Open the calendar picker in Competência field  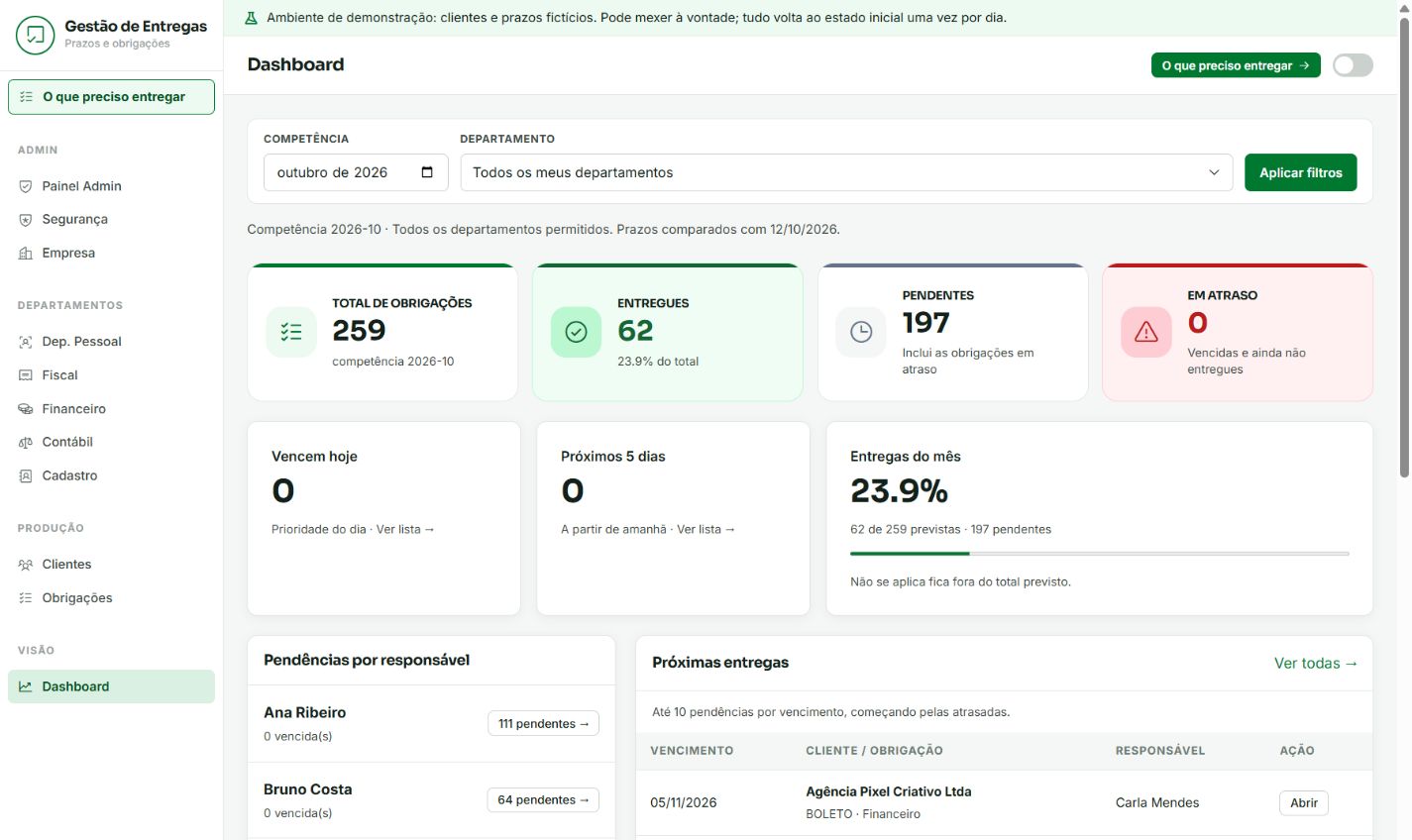click(427, 172)
